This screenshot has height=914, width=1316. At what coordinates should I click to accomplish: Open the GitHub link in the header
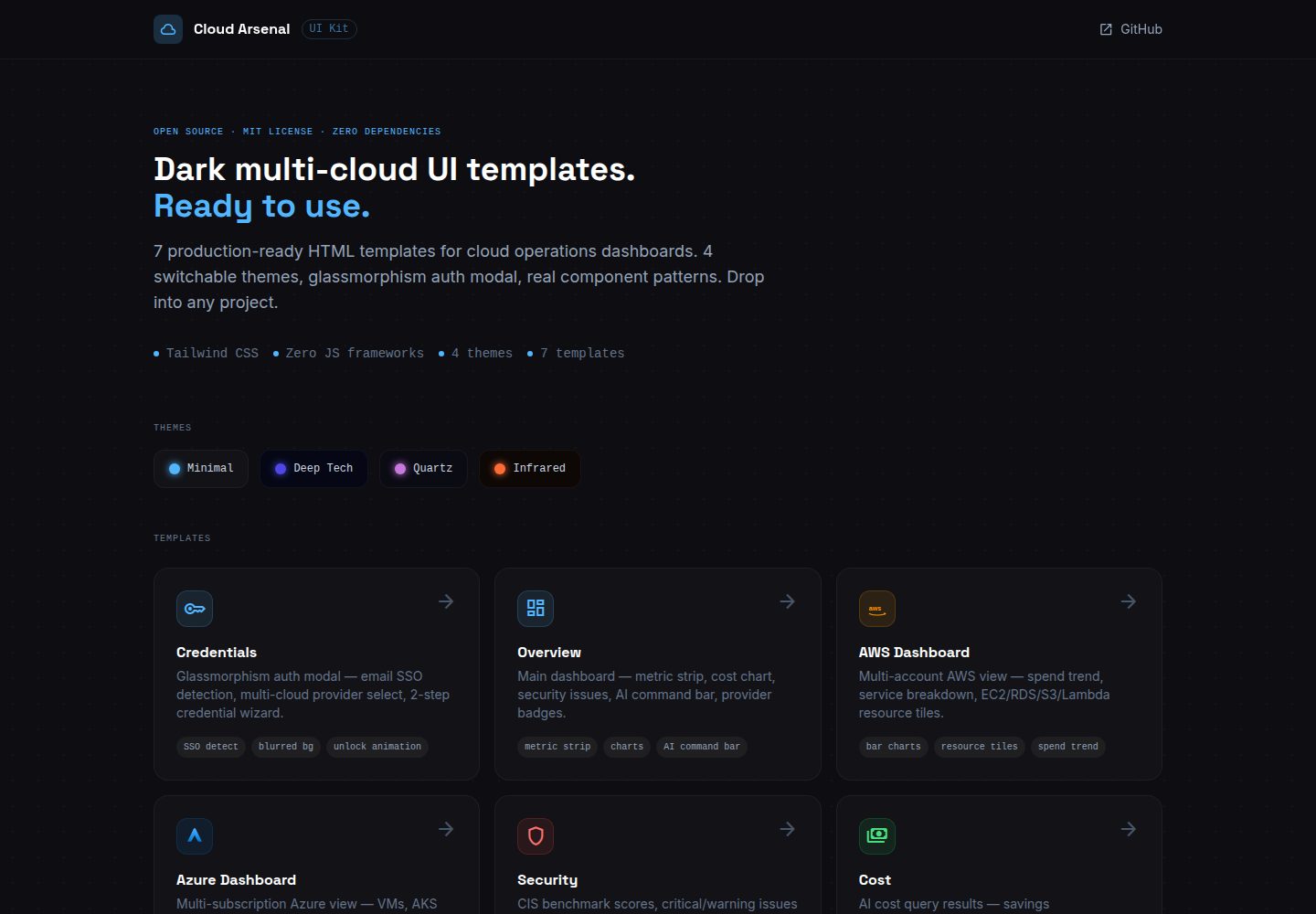(1130, 29)
